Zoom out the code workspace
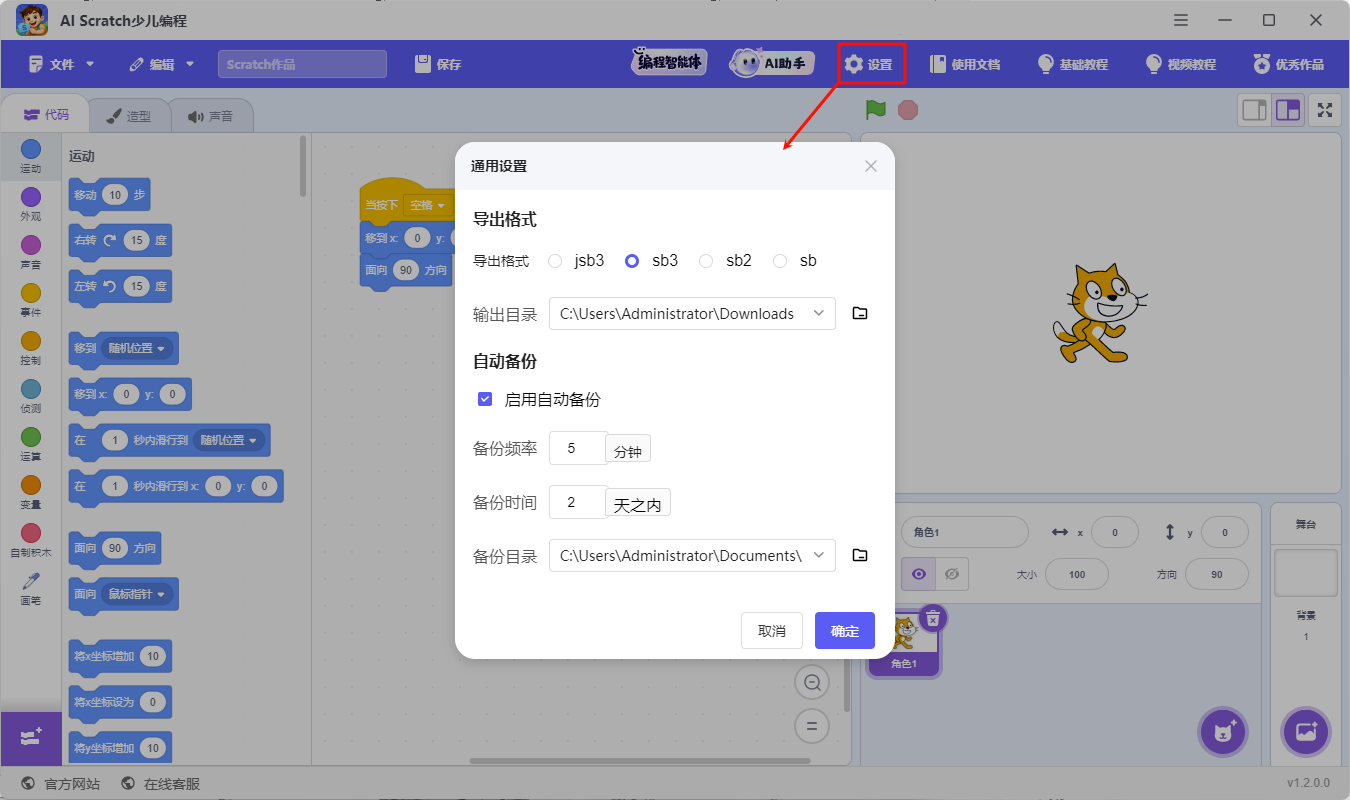Viewport: 1350px width, 800px height. [812, 683]
